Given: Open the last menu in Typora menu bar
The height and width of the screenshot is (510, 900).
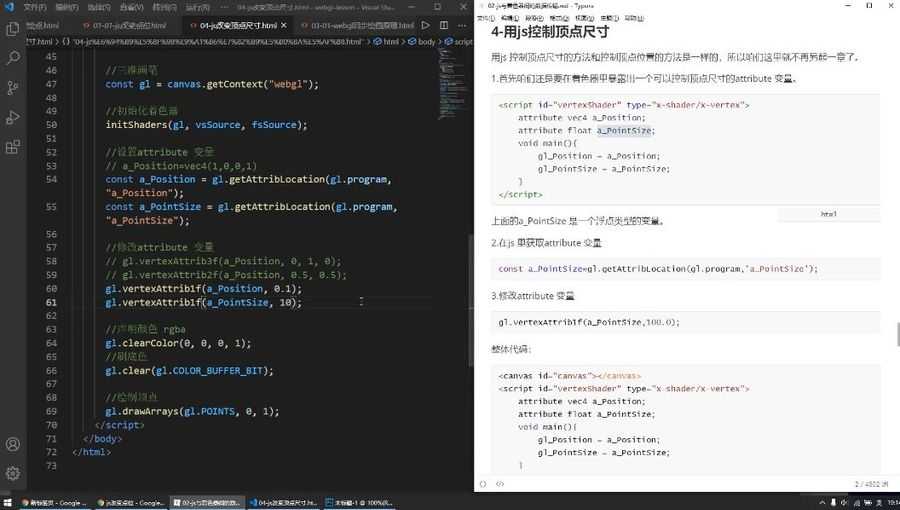Looking at the screenshot, I should [x=634, y=18].
